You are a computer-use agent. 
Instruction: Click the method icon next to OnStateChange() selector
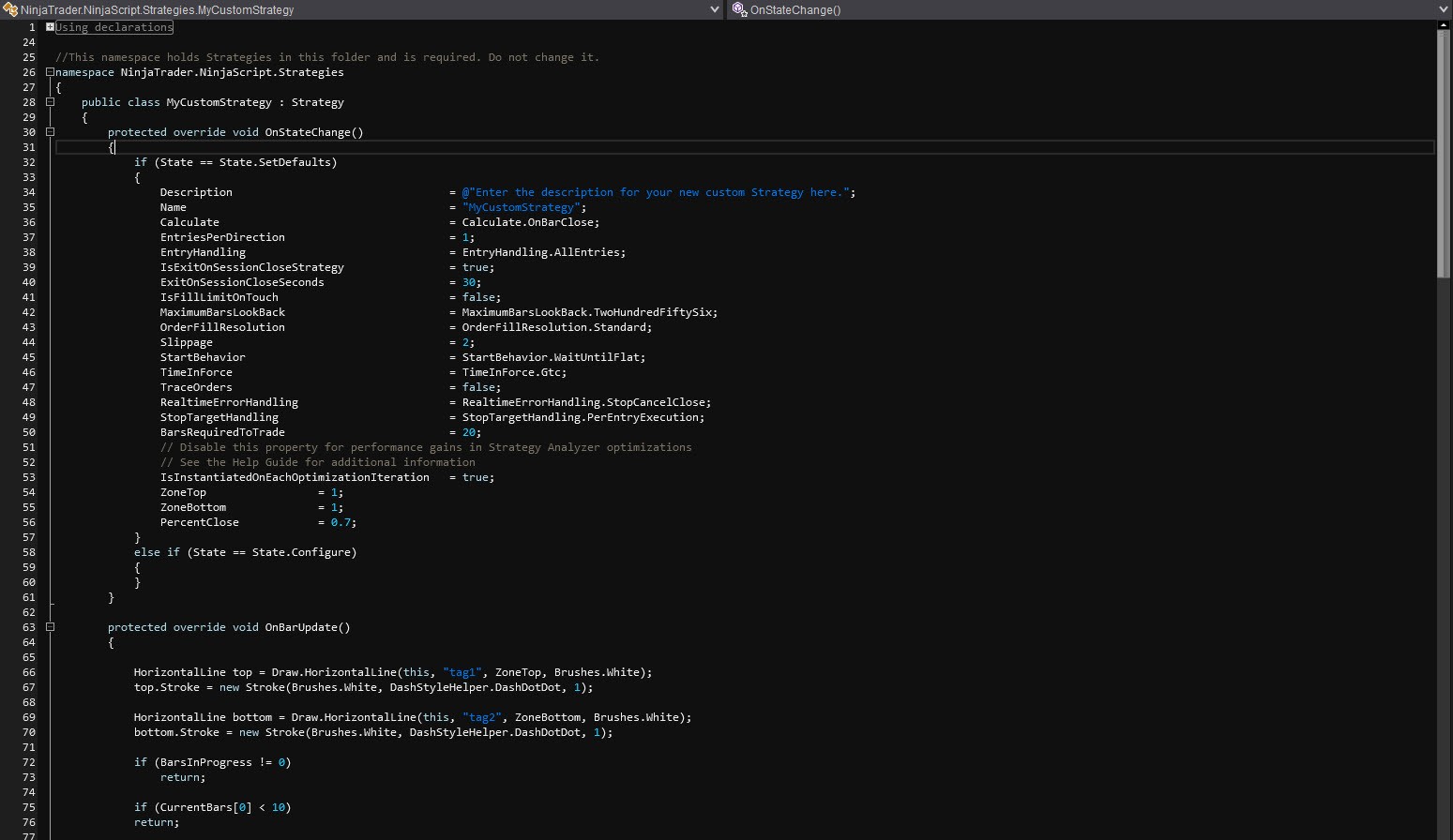[x=739, y=9]
